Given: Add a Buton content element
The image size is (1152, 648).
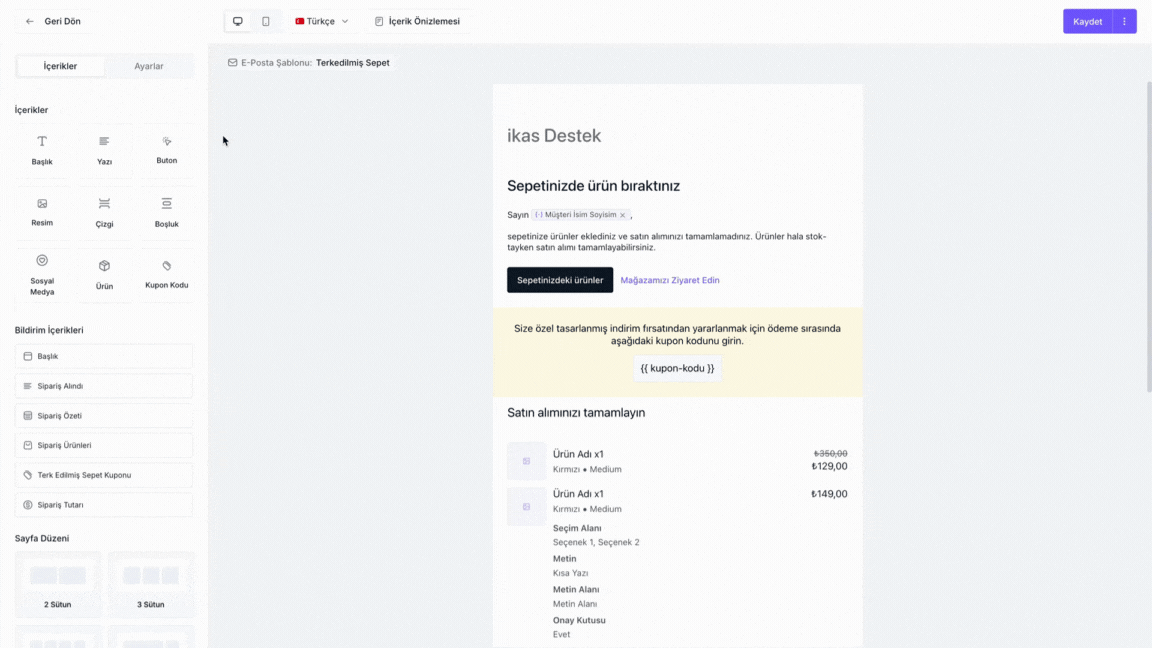Looking at the screenshot, I should click(166, 150).
